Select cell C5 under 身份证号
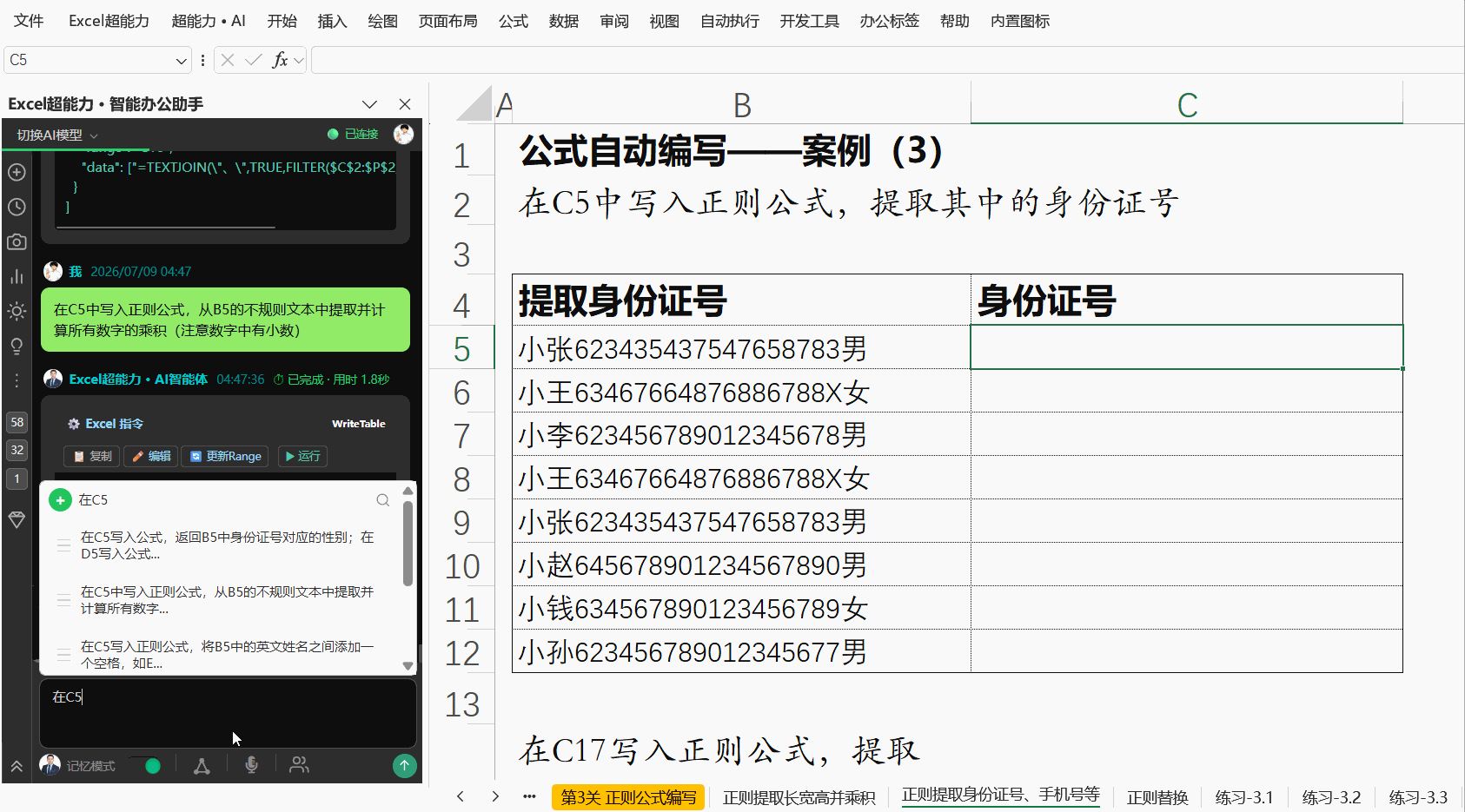The image size is (1465, 812). coord(1186,347)
